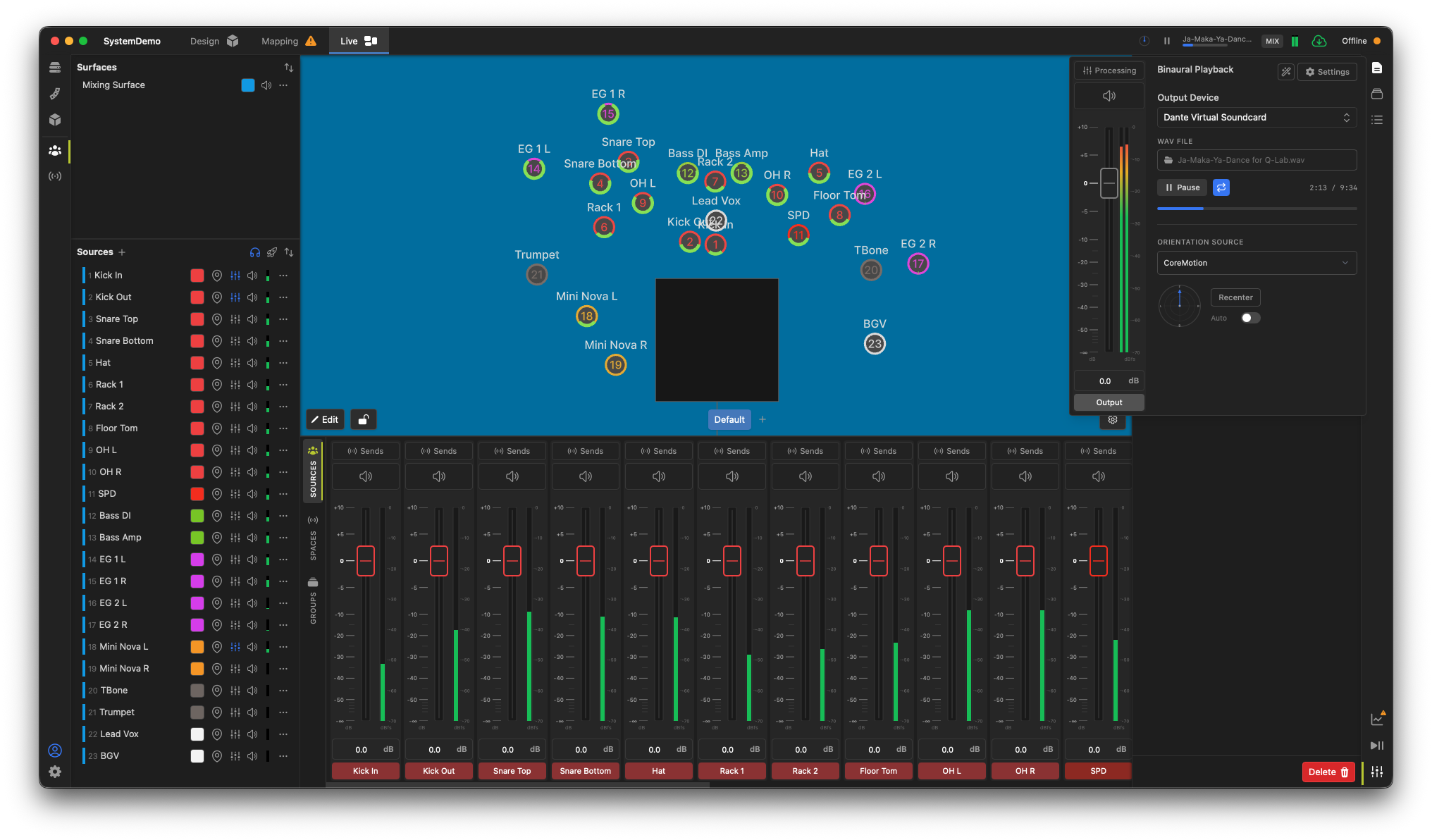Mute the Mixing Surface speaker
Screen dimensions: 1432x840
(x=266, y=85)
